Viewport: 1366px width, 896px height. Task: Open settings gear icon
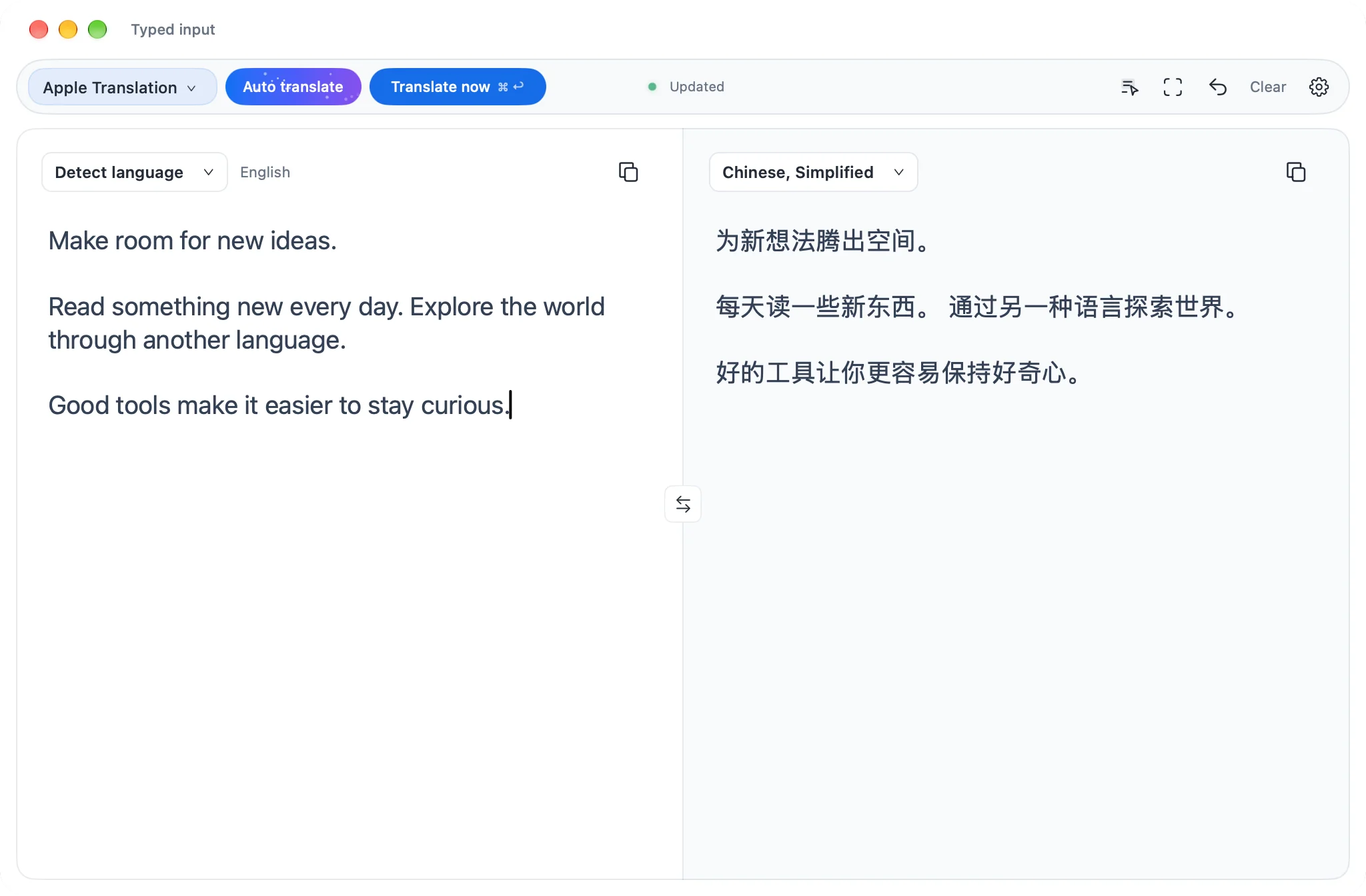click(x=1319, y=87)
